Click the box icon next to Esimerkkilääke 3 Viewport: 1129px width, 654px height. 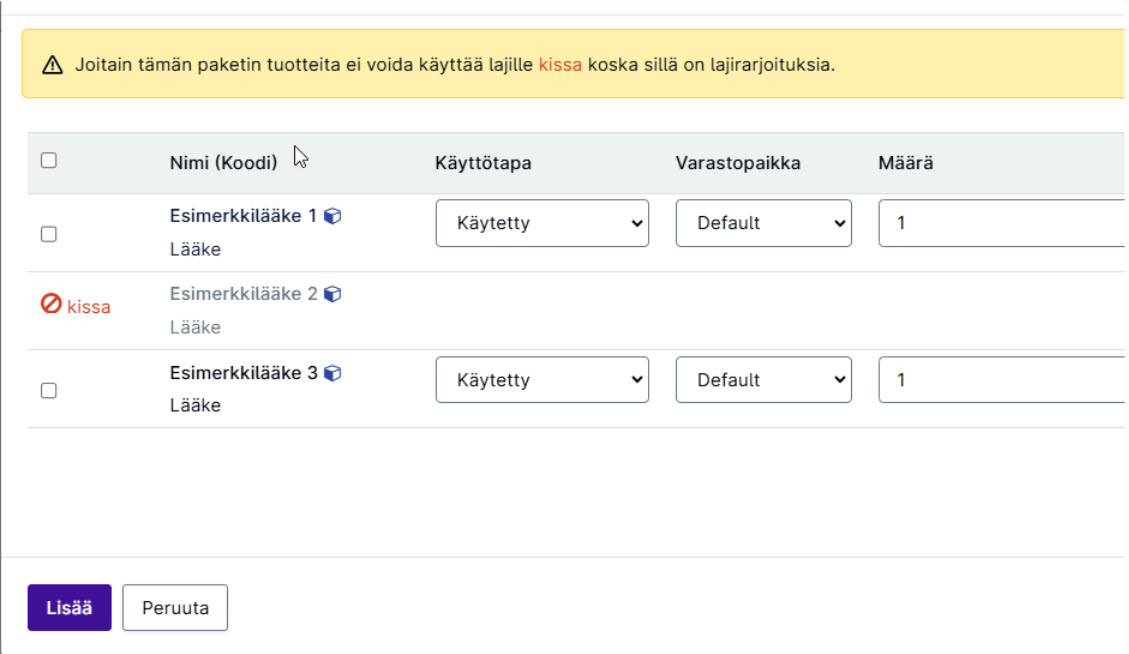333,373
